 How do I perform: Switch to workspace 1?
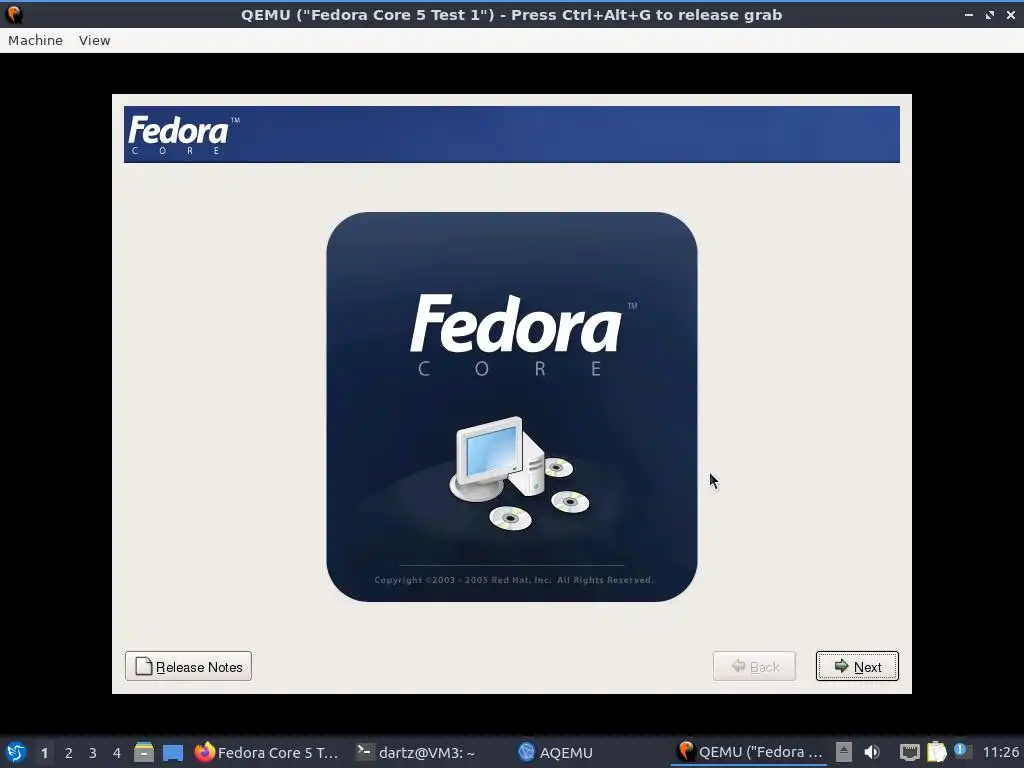pyautogui.click(x=44, y=753)
